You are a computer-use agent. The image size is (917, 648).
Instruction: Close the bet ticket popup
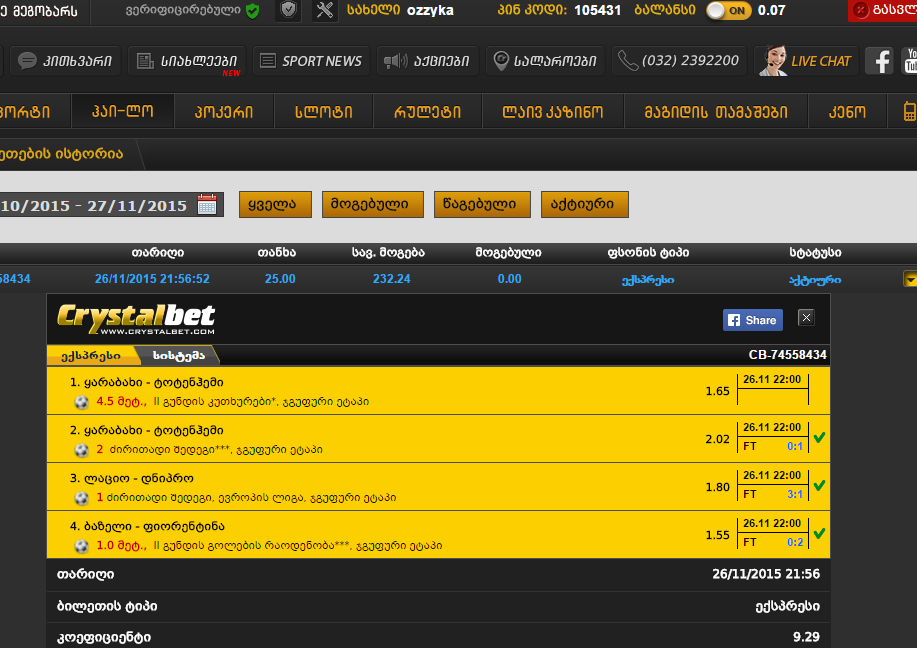click(806, 318)
